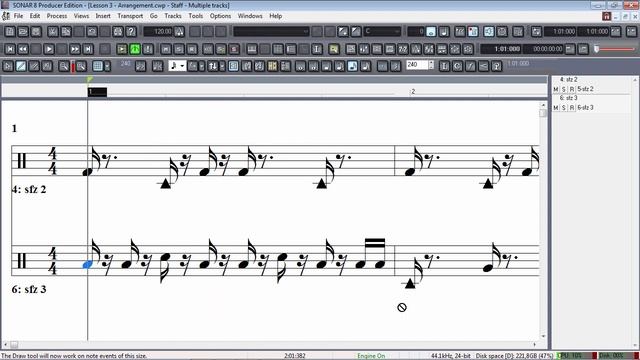
Task: Select the Lyric L tool
Action: click(x=444, y=66)
